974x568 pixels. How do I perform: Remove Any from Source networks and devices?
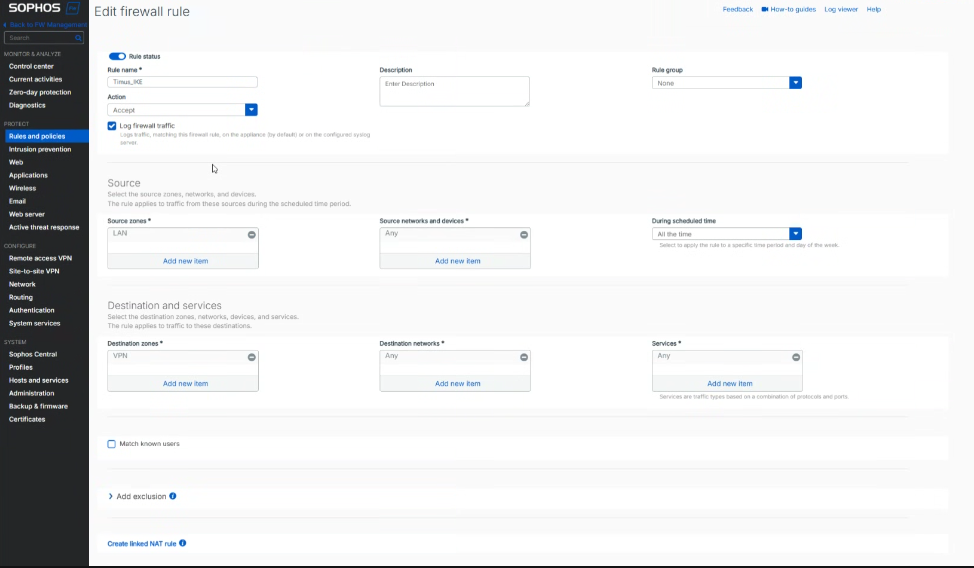pos(524,235)
